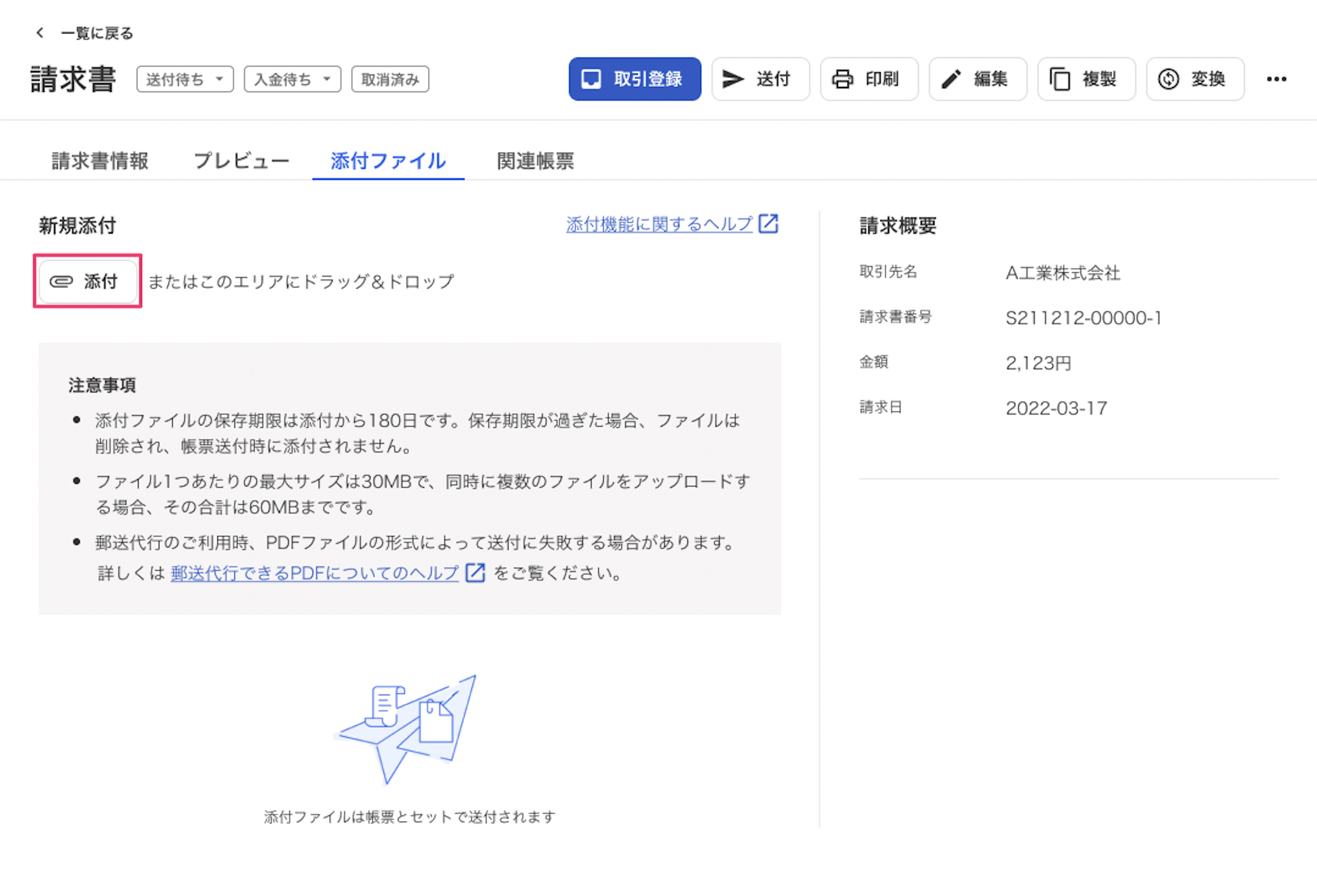1317x896 pixels.
Task: Select the 添付ファイル tab
Action: click(x=388, y=161)
